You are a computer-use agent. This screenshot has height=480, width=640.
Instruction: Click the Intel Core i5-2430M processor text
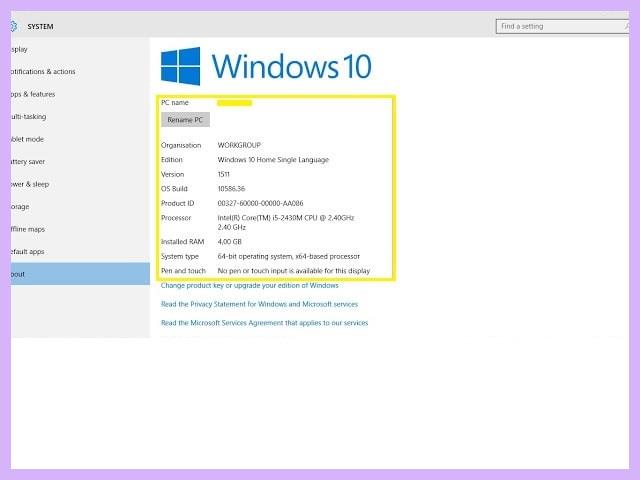pos(286,222)
